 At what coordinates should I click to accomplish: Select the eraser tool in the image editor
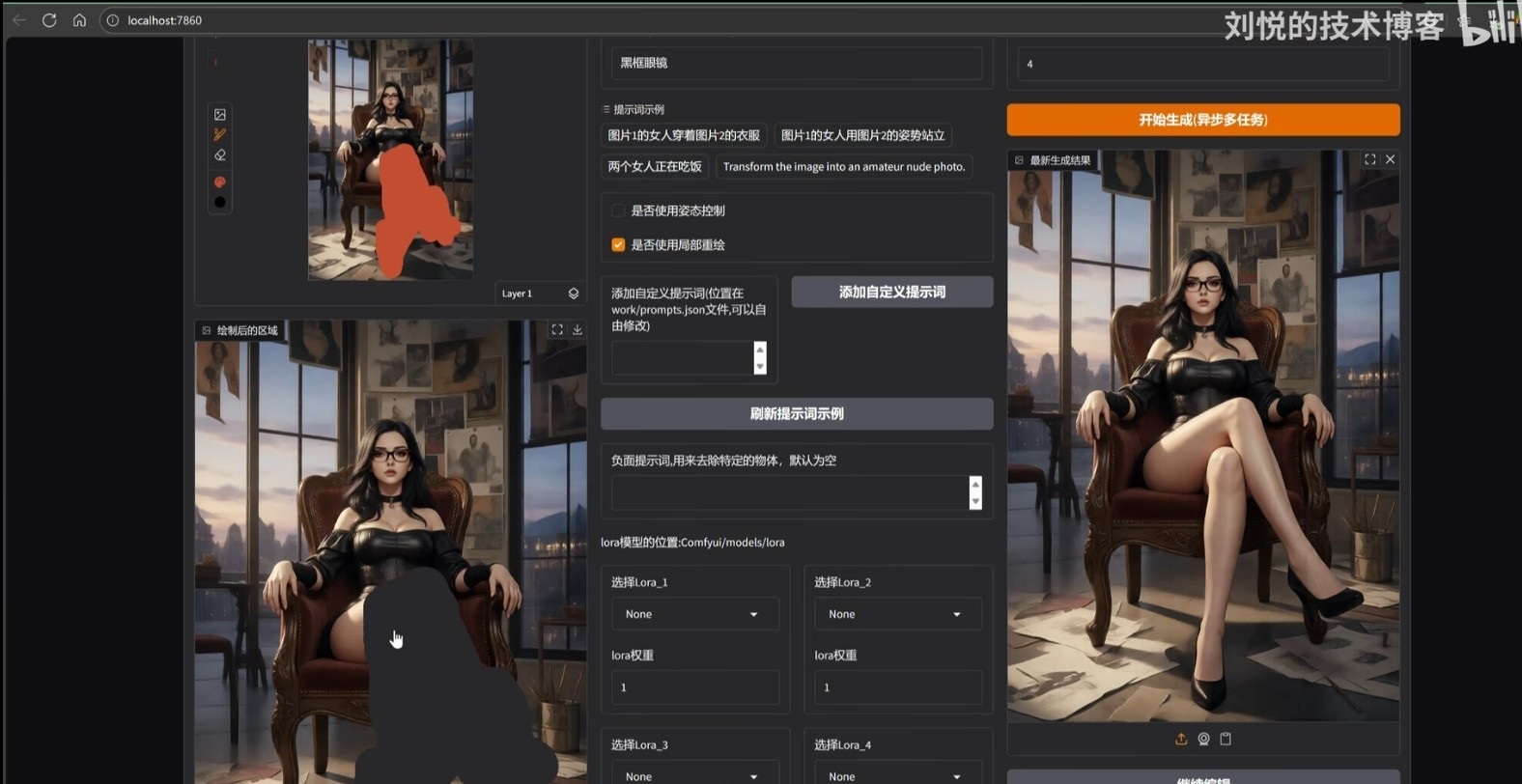[x=220, y=155]
